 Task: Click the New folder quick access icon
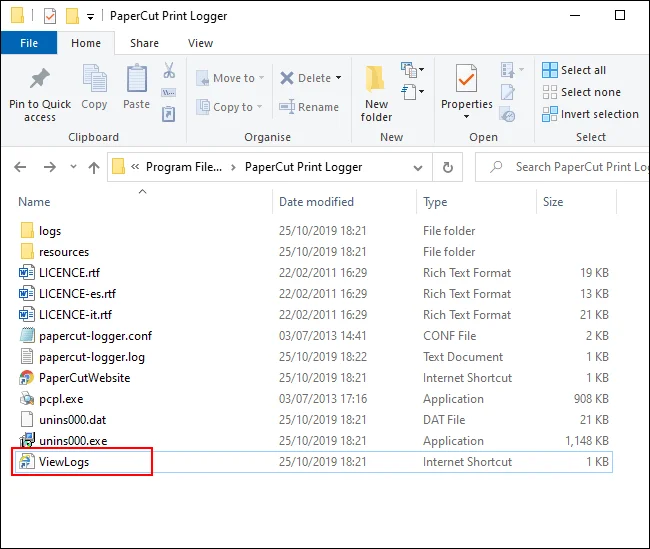72,16
